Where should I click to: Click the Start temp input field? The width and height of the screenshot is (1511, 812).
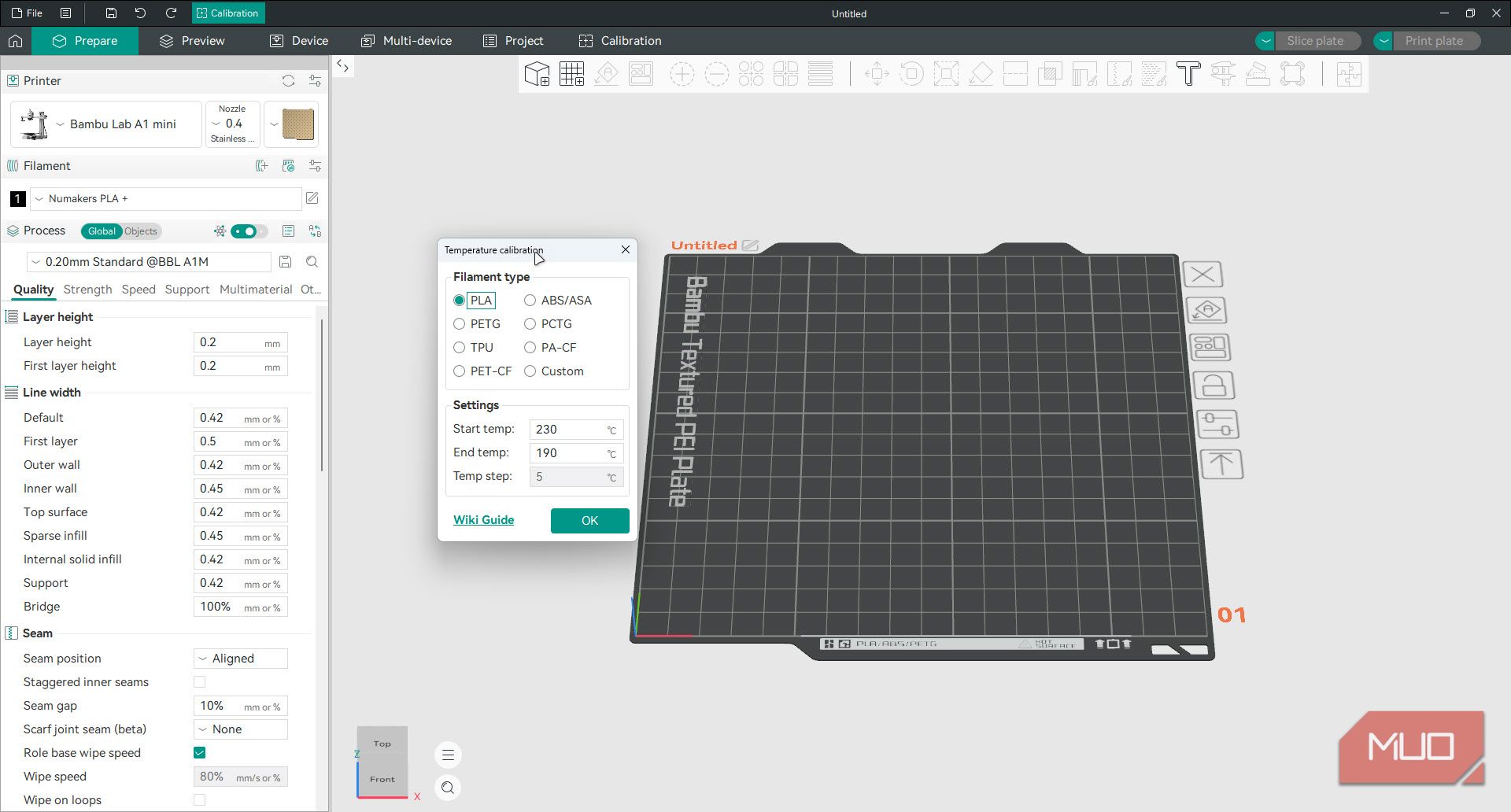coord(576,430)
